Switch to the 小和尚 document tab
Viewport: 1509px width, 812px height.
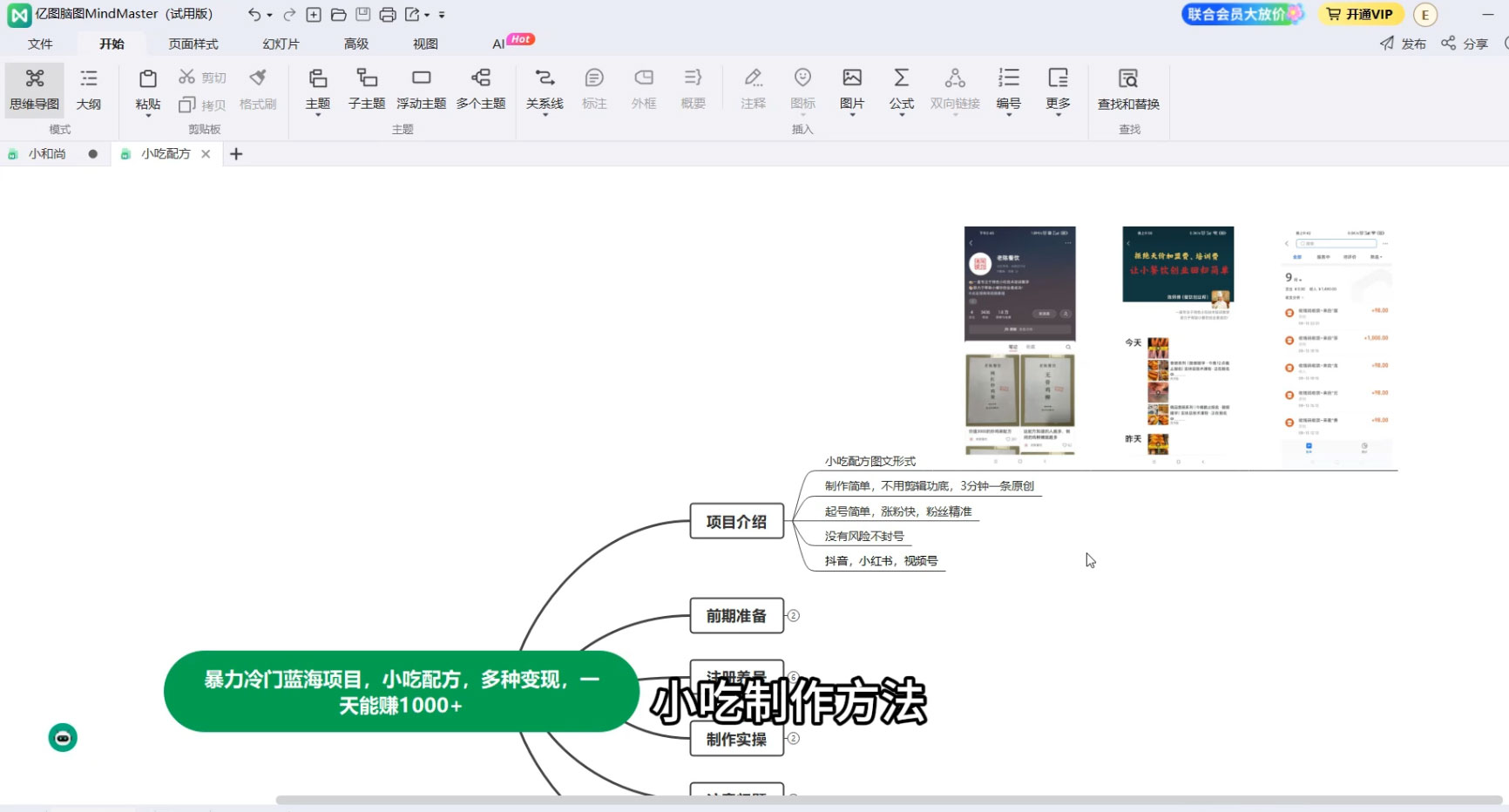tap(47, 154)
